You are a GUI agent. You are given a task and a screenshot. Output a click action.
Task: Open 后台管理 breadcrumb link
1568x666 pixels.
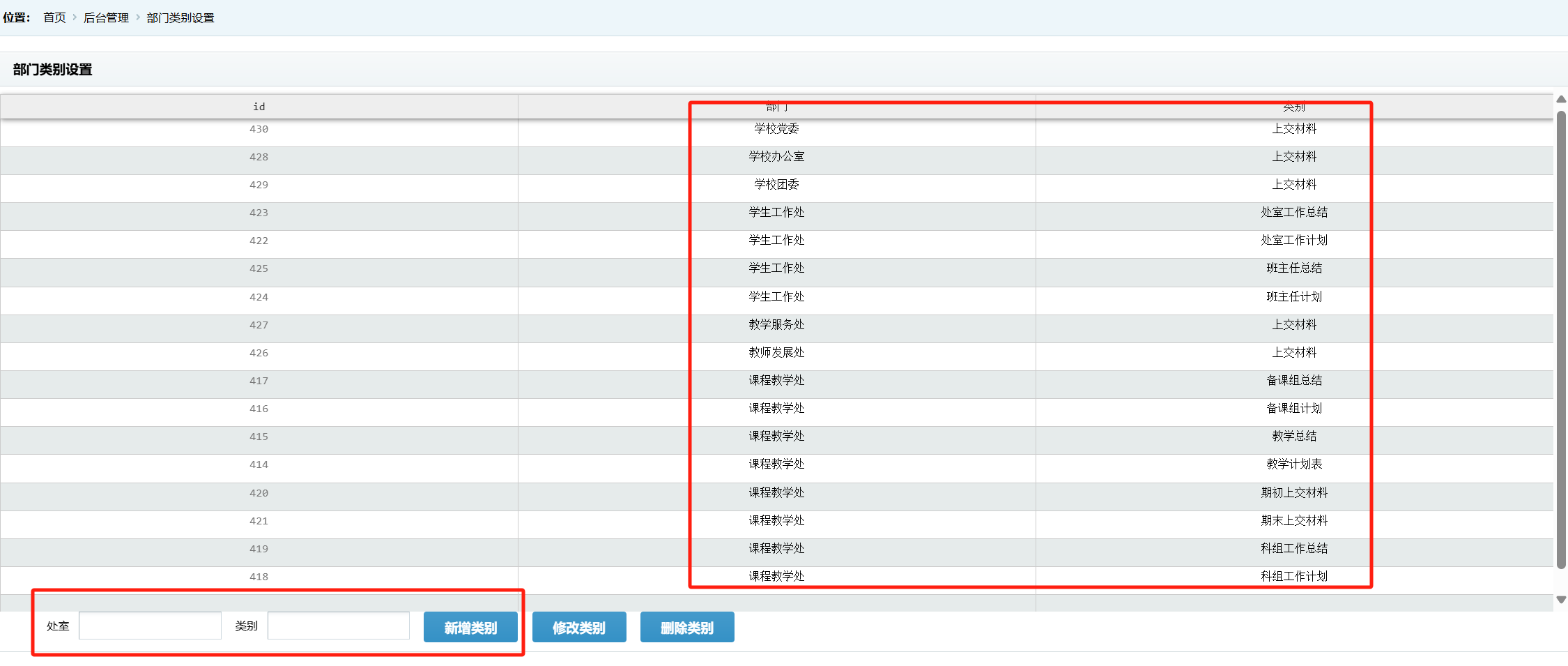point(106,17)
